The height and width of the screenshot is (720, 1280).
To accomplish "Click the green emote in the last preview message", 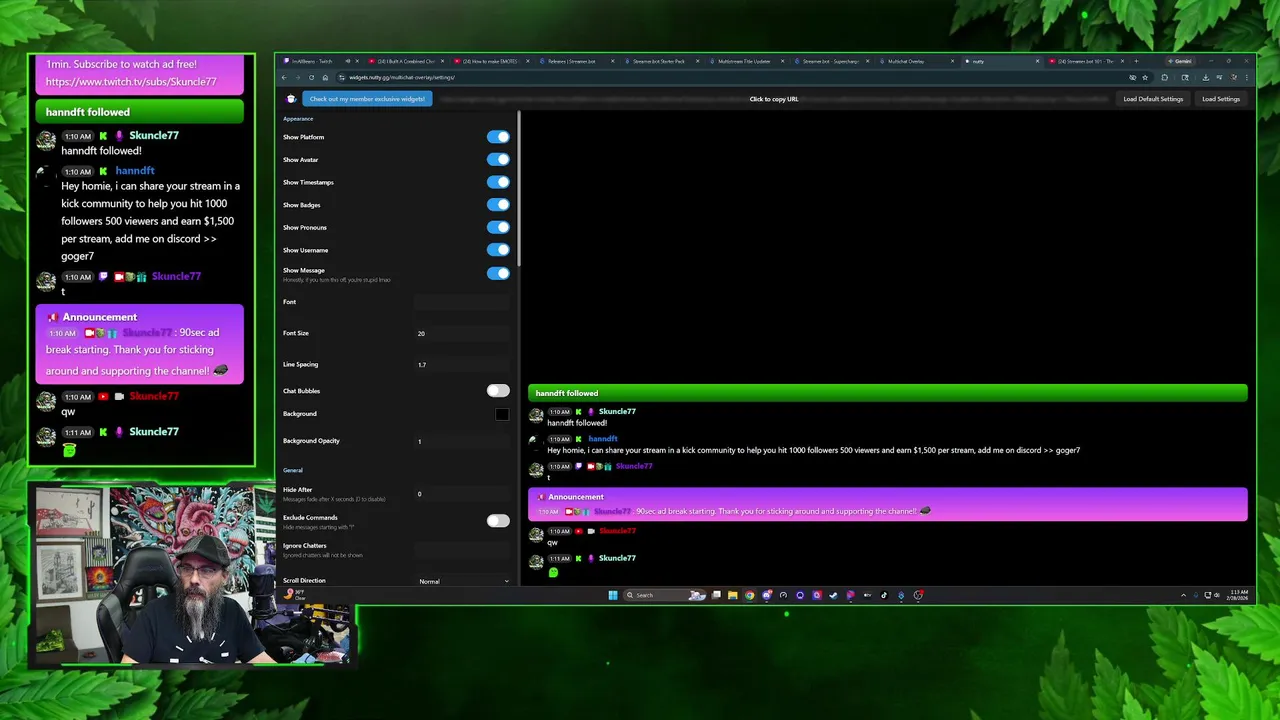I will click(x=553, y=572).
